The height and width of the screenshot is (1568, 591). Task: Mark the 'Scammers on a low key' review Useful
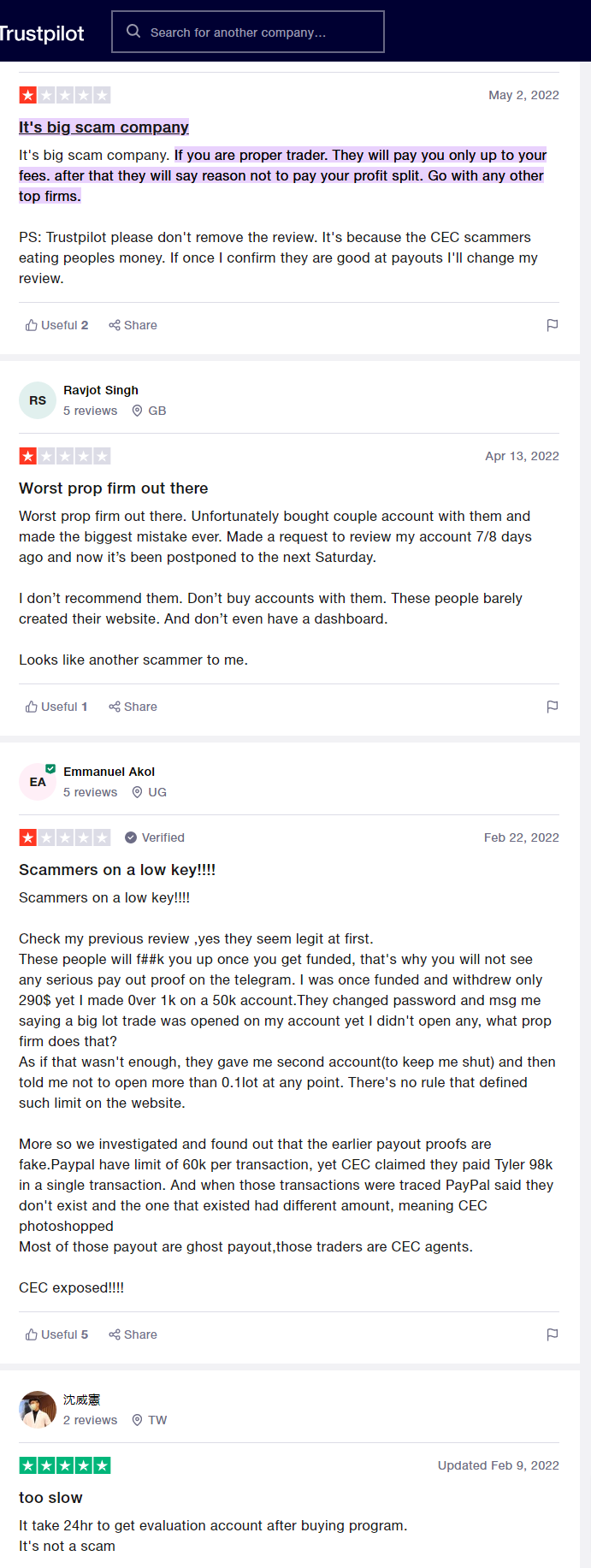56,1334
